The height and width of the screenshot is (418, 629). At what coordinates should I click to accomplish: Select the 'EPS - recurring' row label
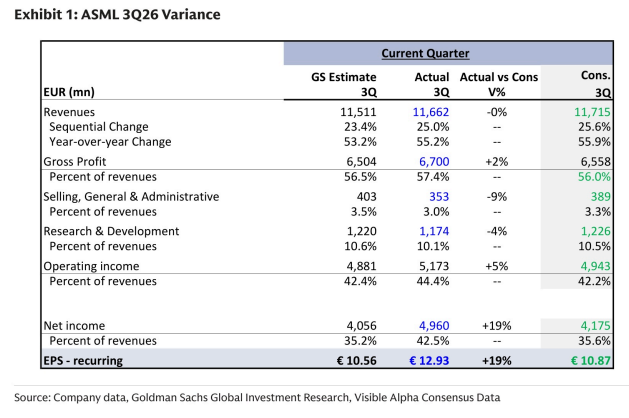pyautogui.click(x=83, y=361)
